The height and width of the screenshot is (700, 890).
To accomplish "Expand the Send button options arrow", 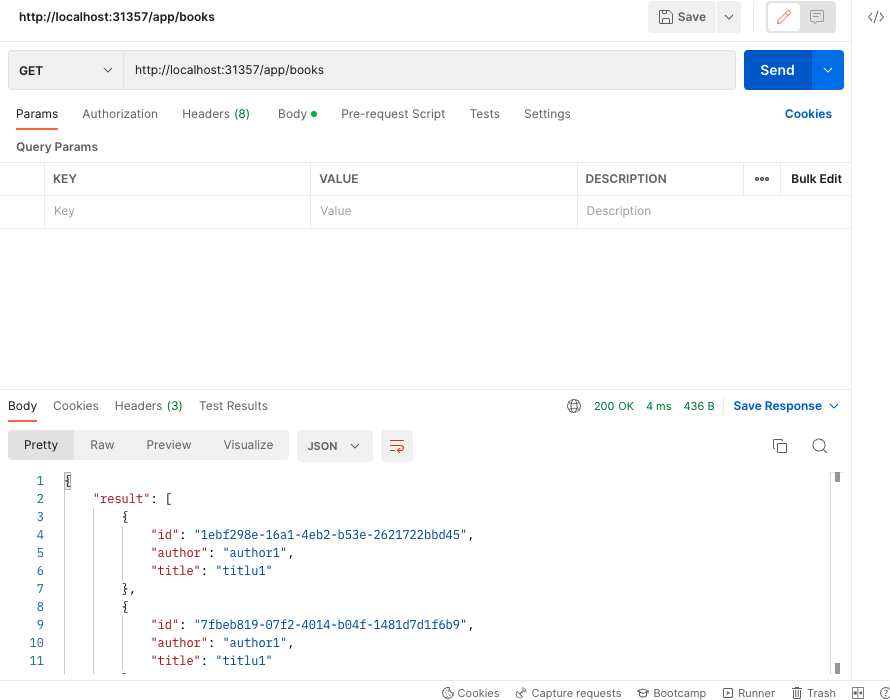I will coord(827,70).
